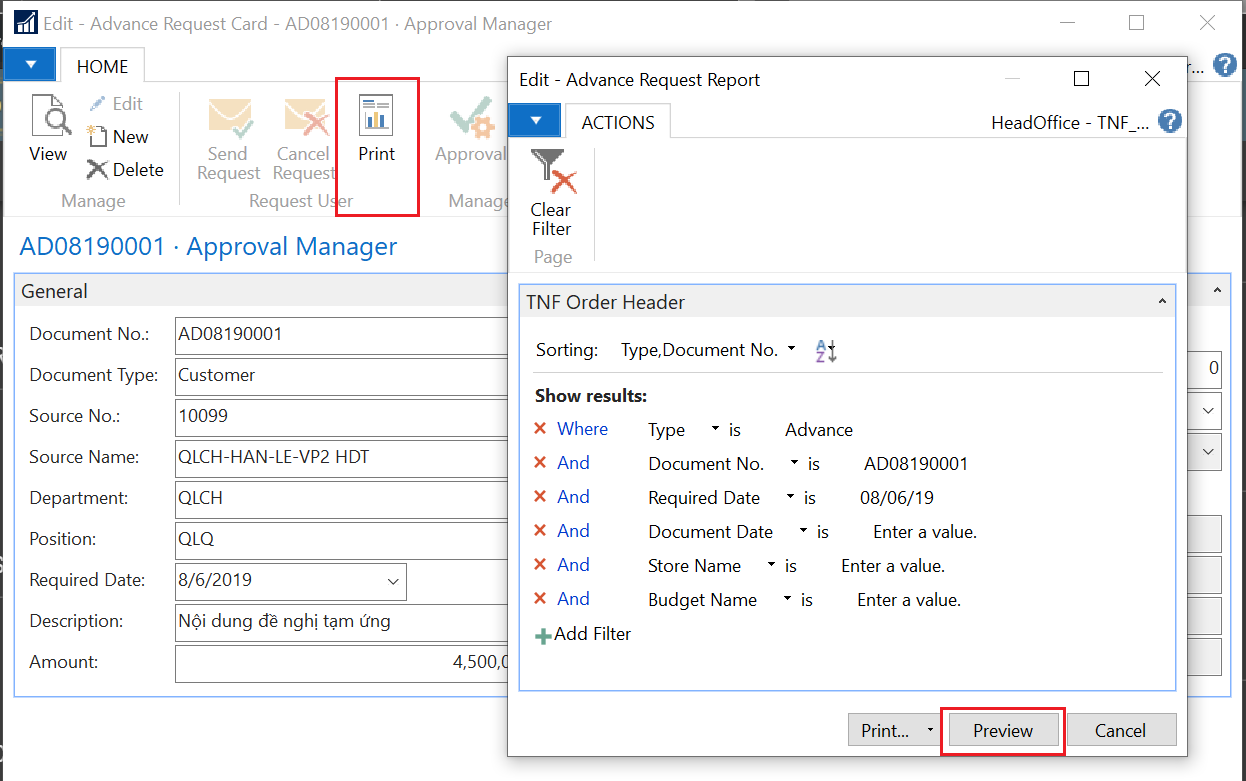Switch to the ACTIONS tab
The width and height of the screenshot is (1246, 781).
(618, 123)
